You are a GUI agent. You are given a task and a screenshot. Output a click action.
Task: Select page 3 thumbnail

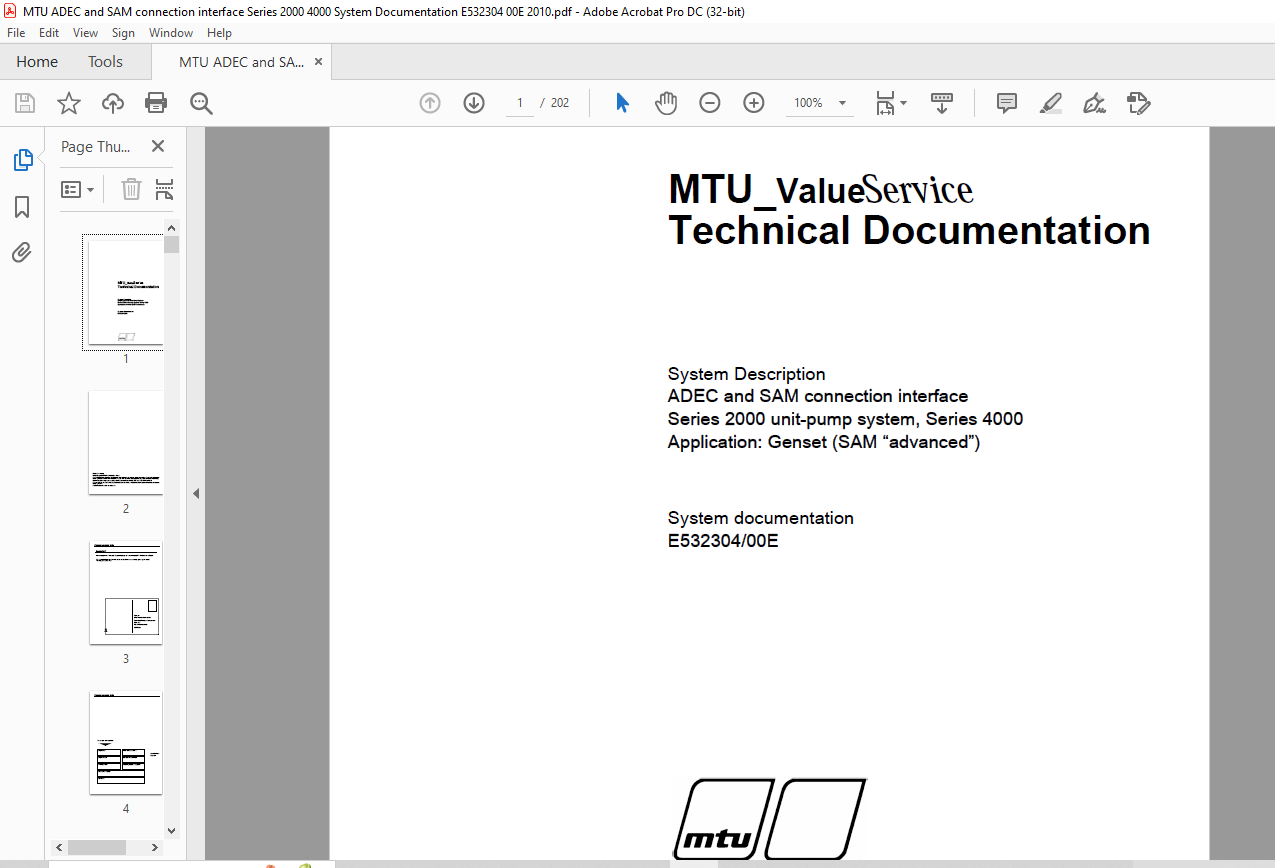125,592
